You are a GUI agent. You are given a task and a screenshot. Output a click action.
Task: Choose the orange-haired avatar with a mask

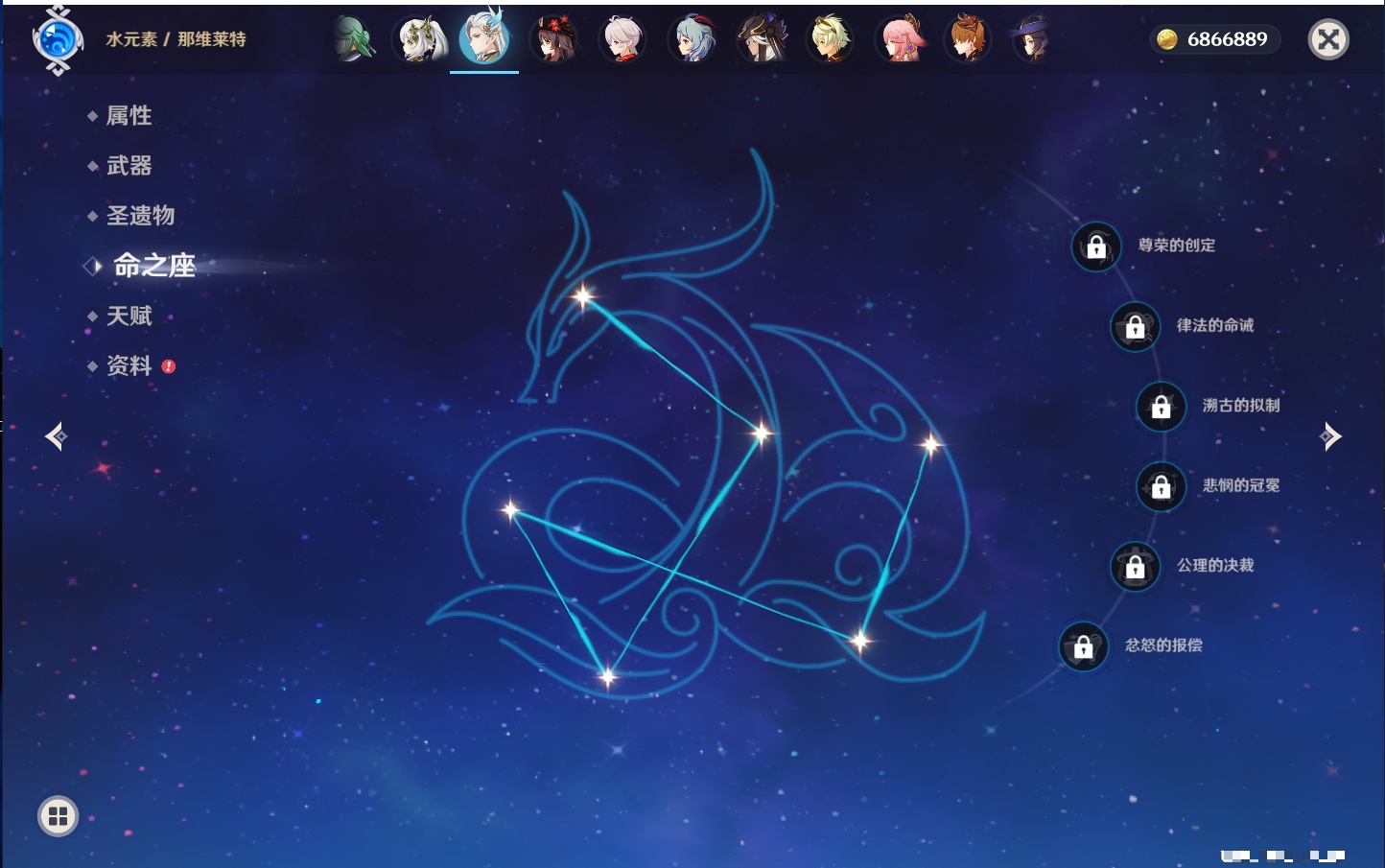[969, 39]
